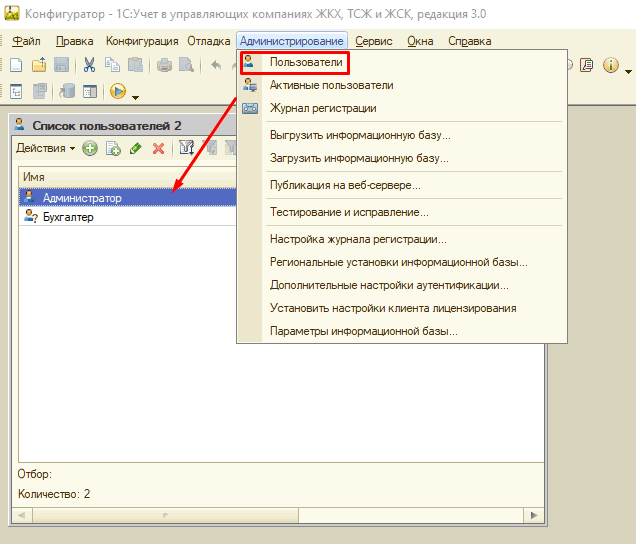Image resolution: width=636 pixels, height=544 pixels.
Task: Click the syntax helper book icon
Action: (x=587, y=65)
